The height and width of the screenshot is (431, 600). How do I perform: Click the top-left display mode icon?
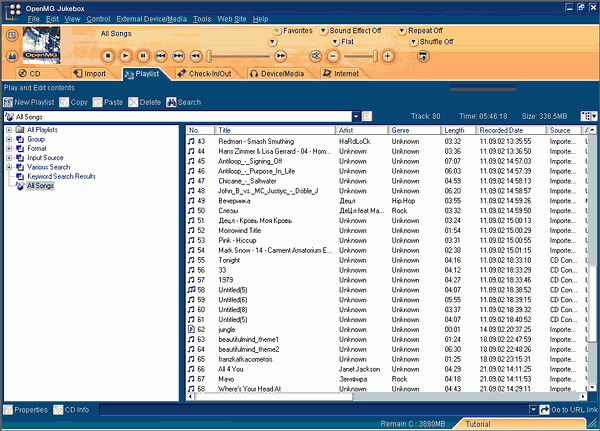pos(12,36)
